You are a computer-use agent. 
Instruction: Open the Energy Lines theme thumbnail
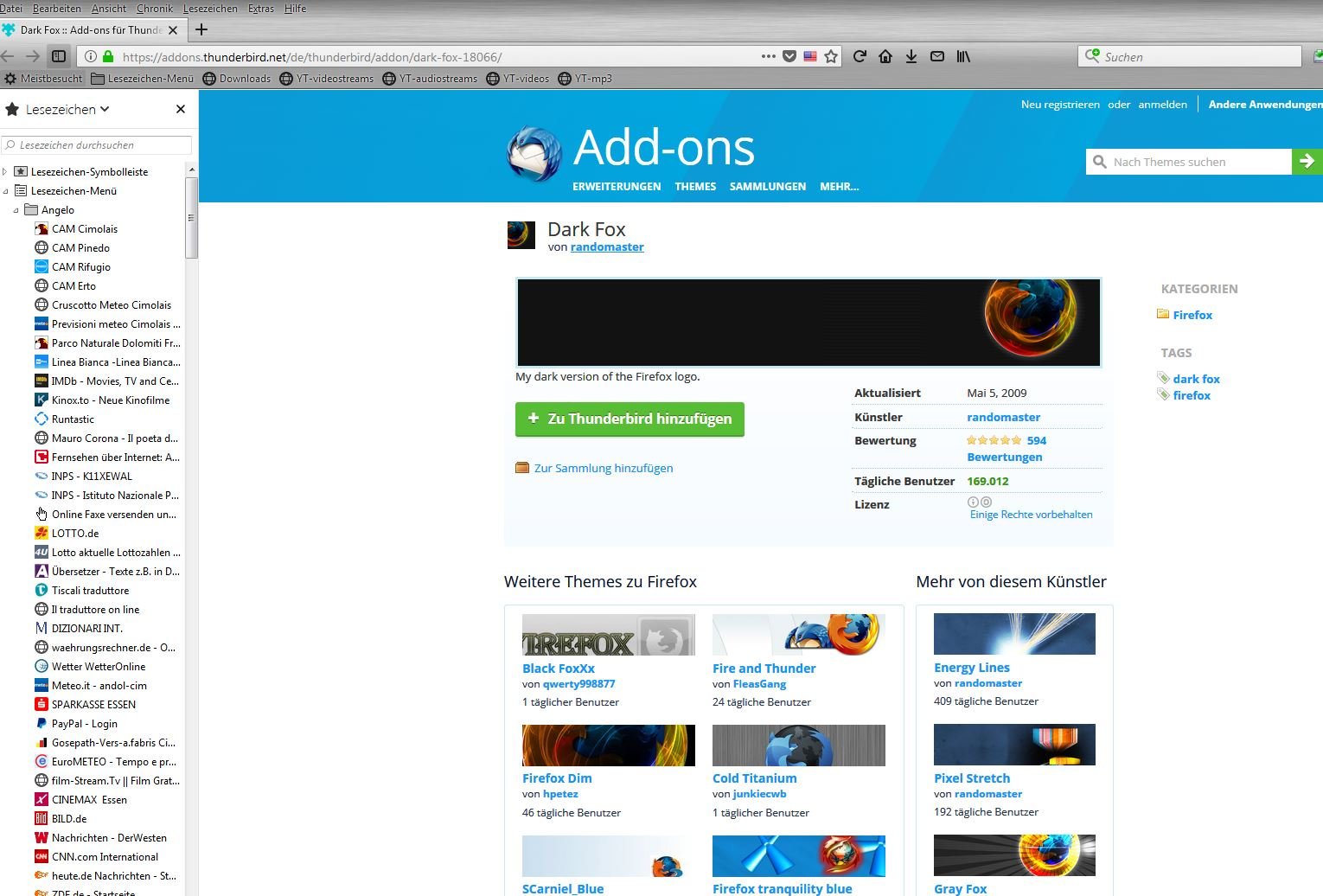coord(1014,634)
